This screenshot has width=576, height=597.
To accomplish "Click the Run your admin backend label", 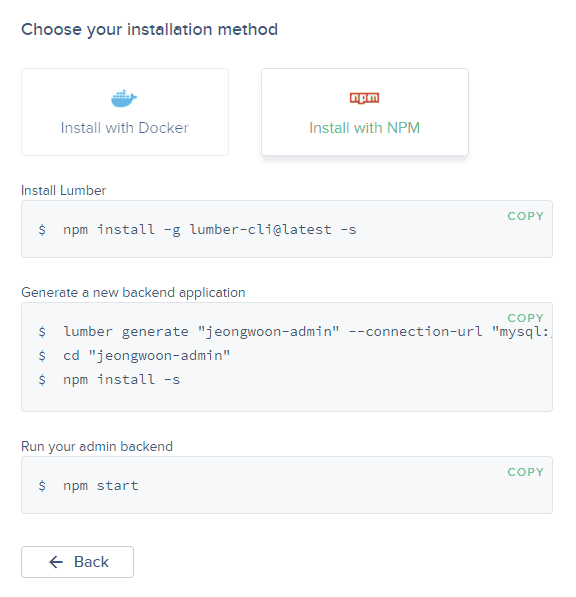I will pyautogui.click(x=97, y=446).
